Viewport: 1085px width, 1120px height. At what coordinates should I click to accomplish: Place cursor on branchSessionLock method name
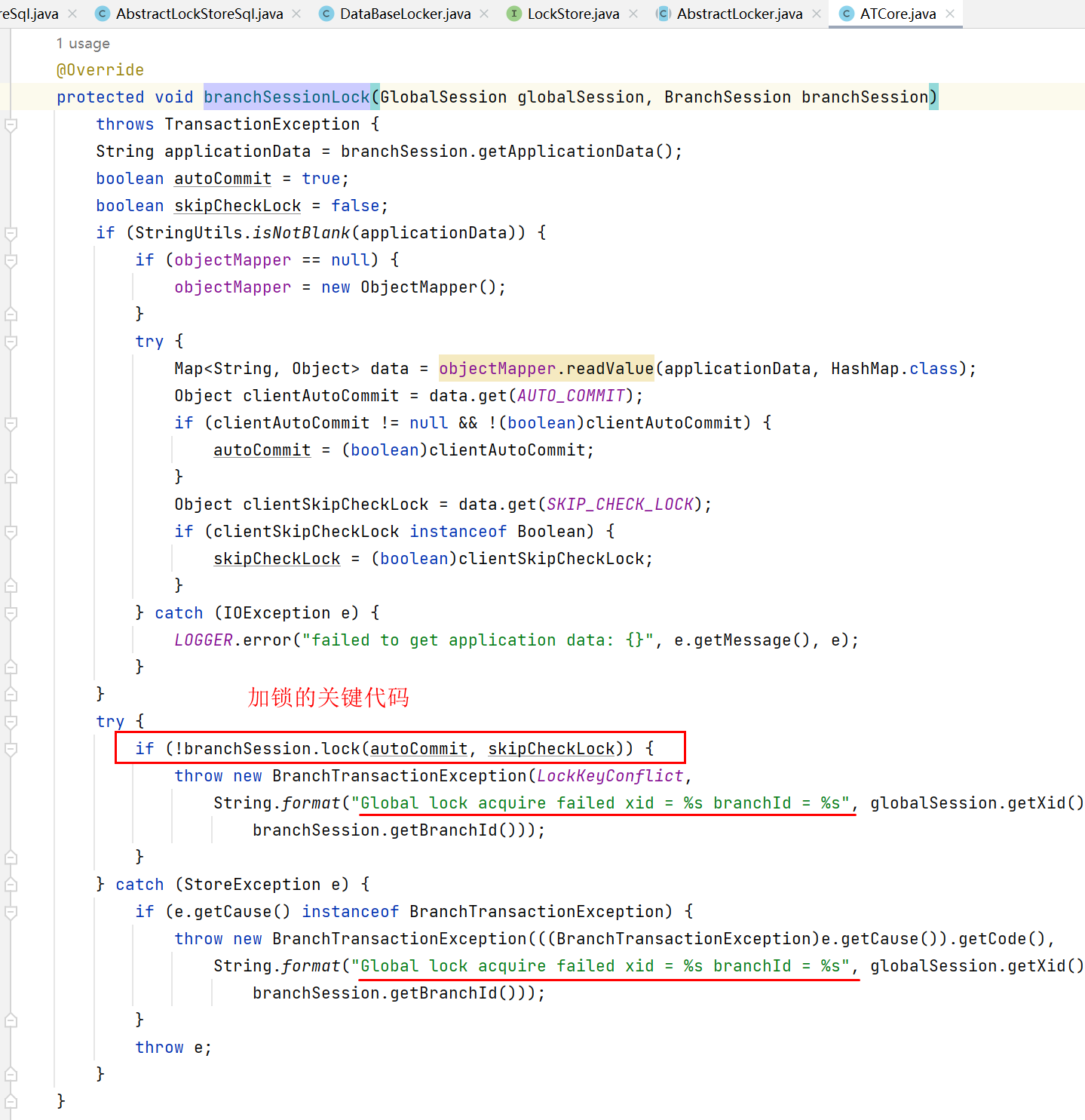click(x=287, y=97)
